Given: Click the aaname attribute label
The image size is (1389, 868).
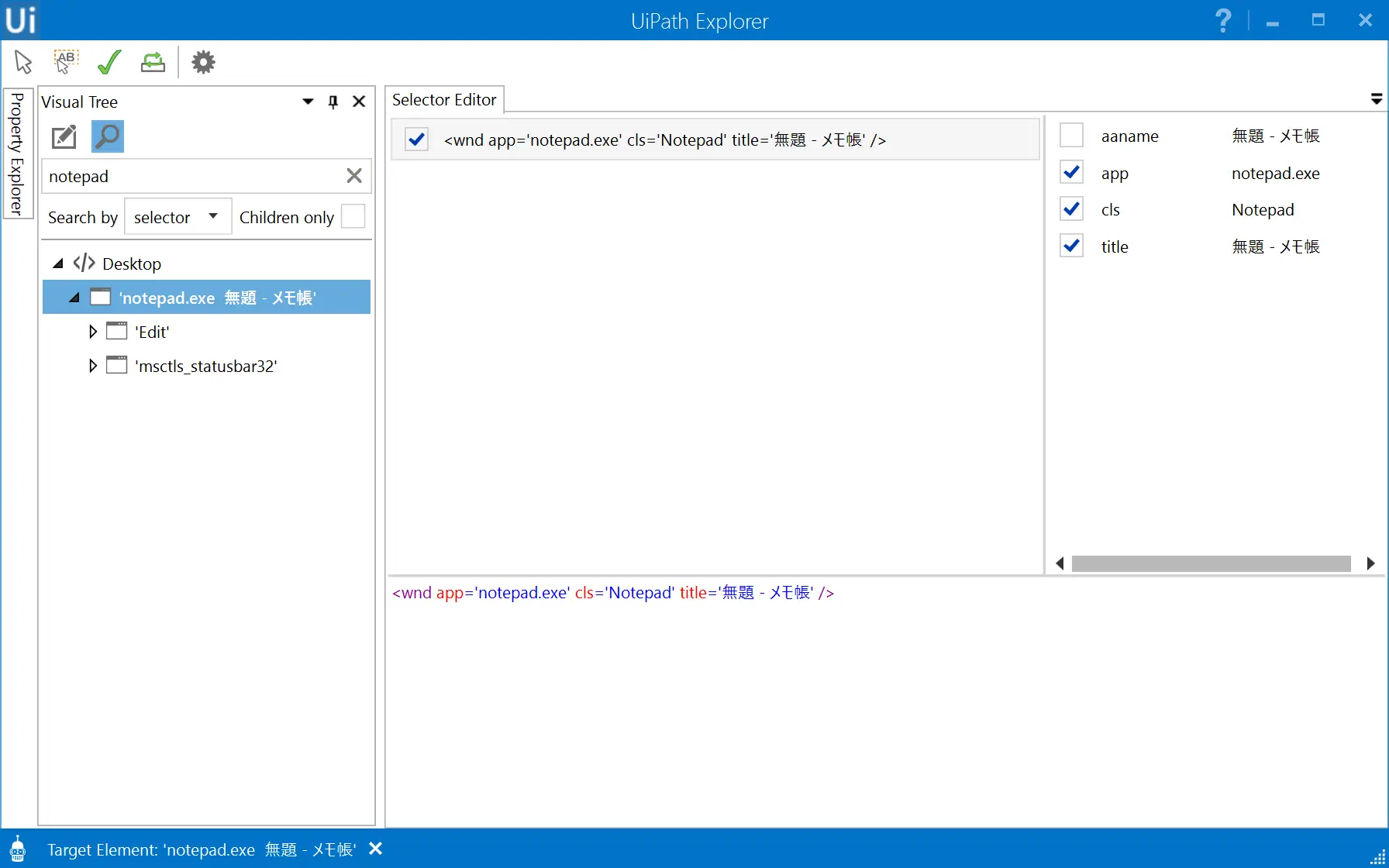Looking at the screenshot, I should pyautogui.click(x=1129, y=136).
